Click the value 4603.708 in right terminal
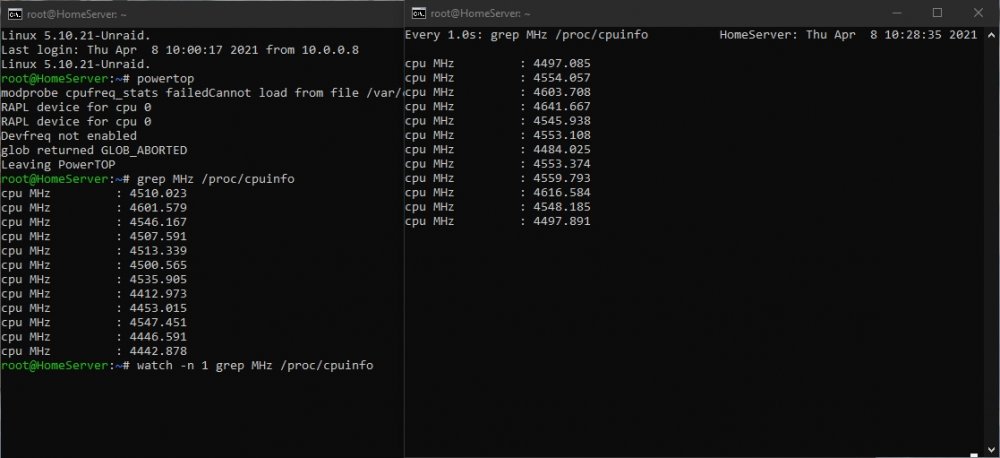1000x458 pixels. click(x=562, y=92)
